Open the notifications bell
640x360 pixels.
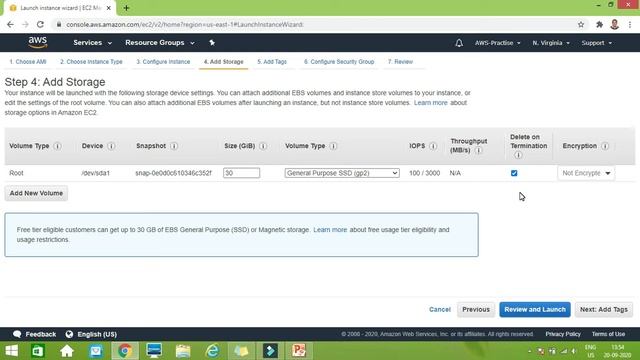coord(459,43)
